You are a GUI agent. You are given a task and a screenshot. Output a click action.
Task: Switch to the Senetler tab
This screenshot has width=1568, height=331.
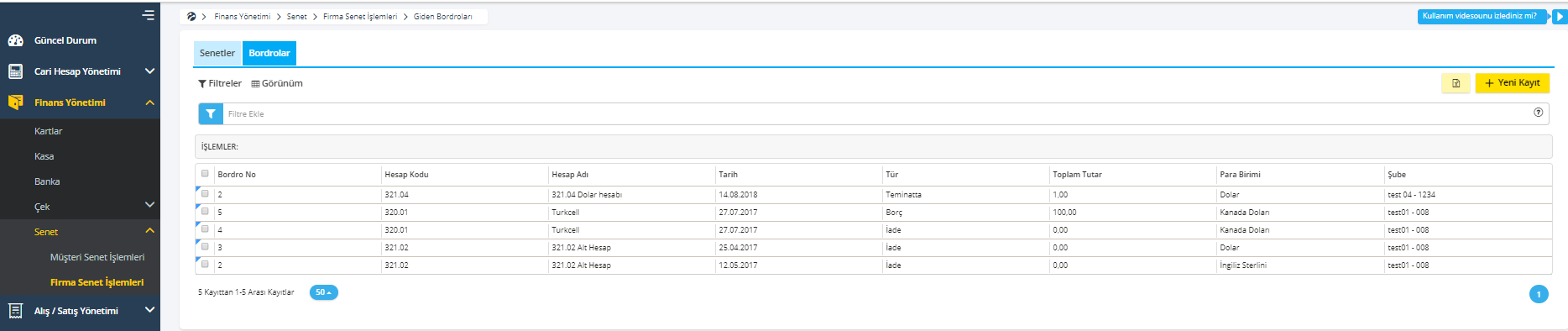[217, 53]
